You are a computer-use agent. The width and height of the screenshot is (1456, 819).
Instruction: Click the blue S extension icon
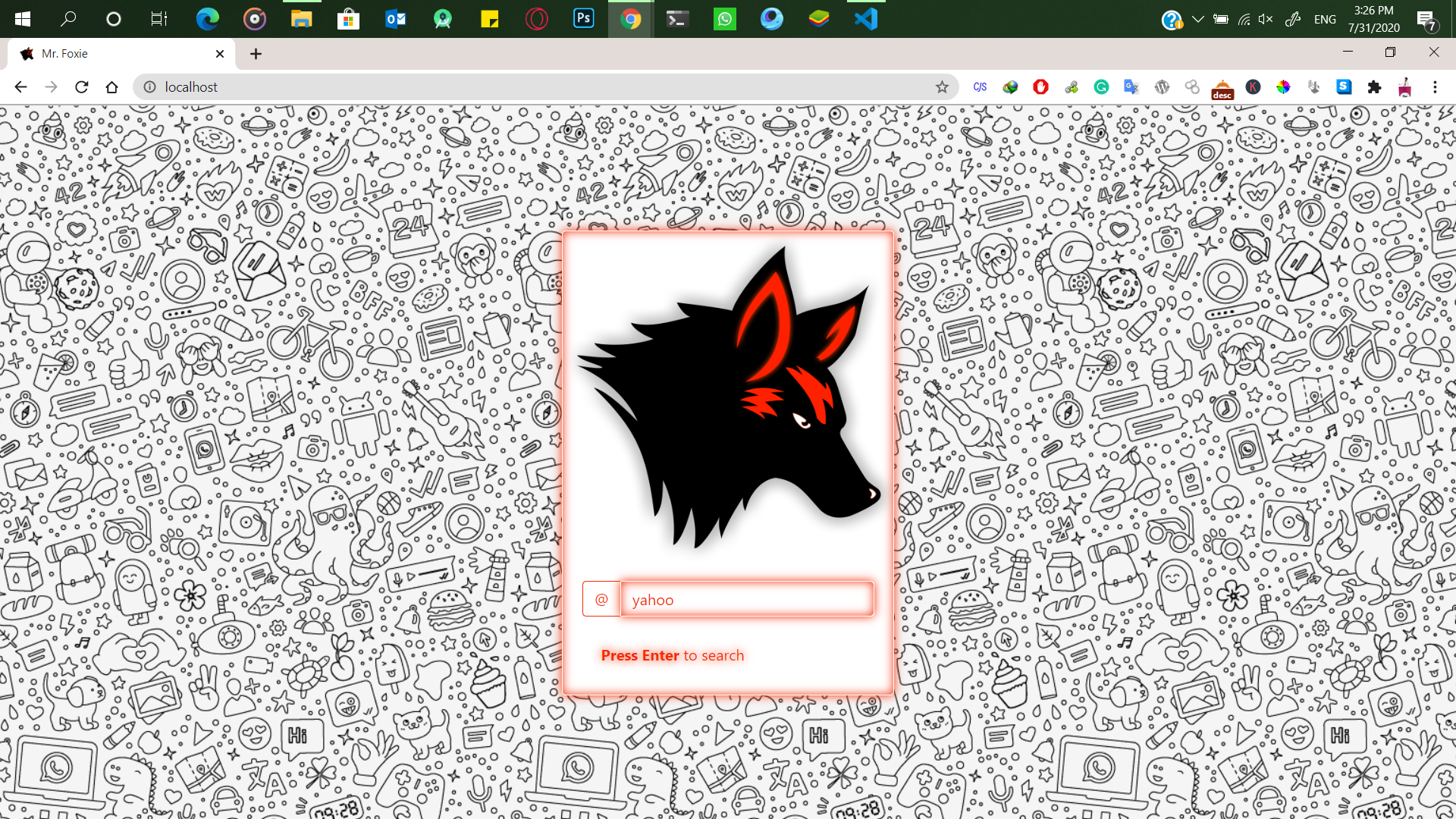click(x=1344, y=87)
